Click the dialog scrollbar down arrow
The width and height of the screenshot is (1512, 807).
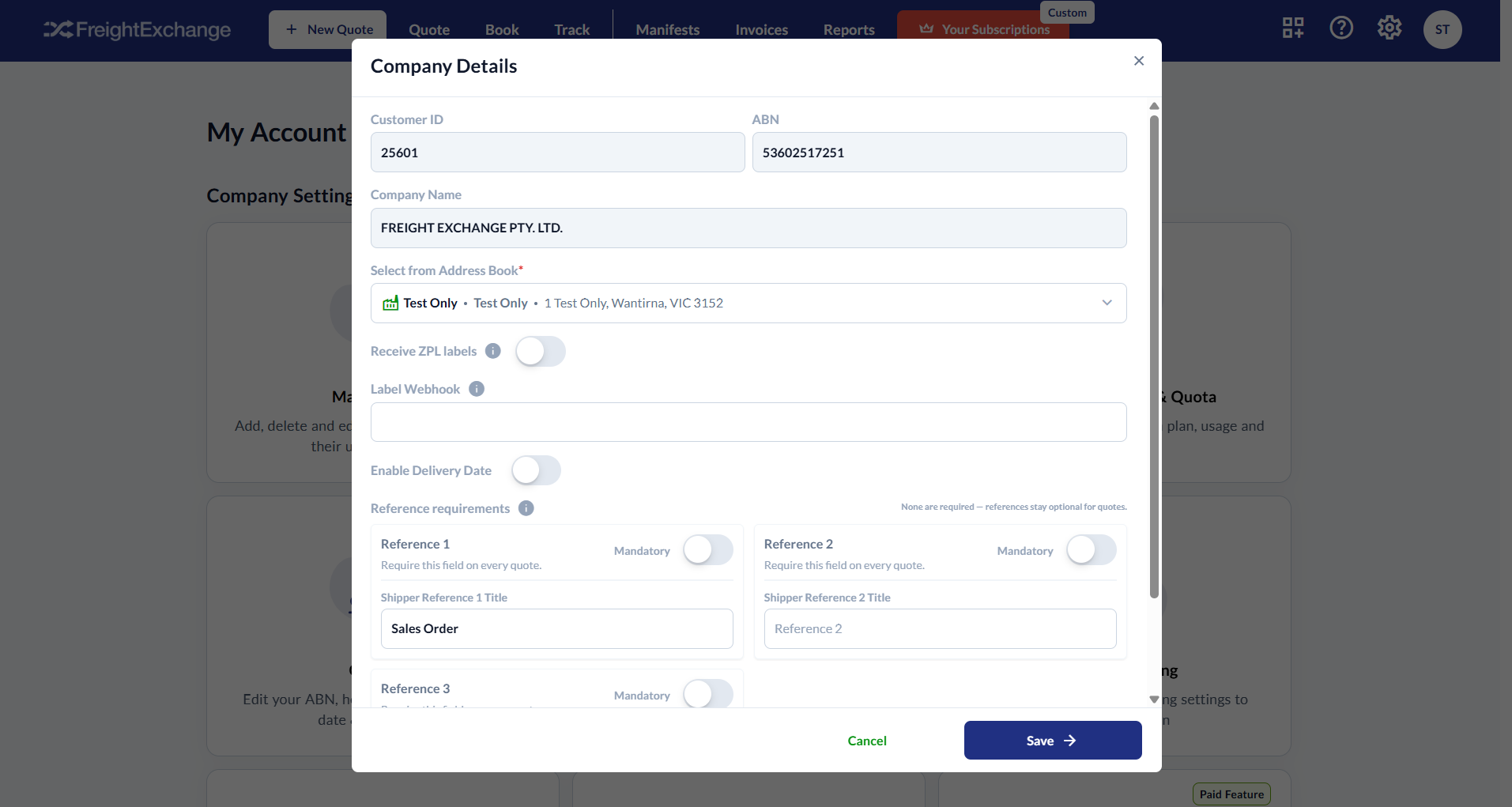[1154, 700]
